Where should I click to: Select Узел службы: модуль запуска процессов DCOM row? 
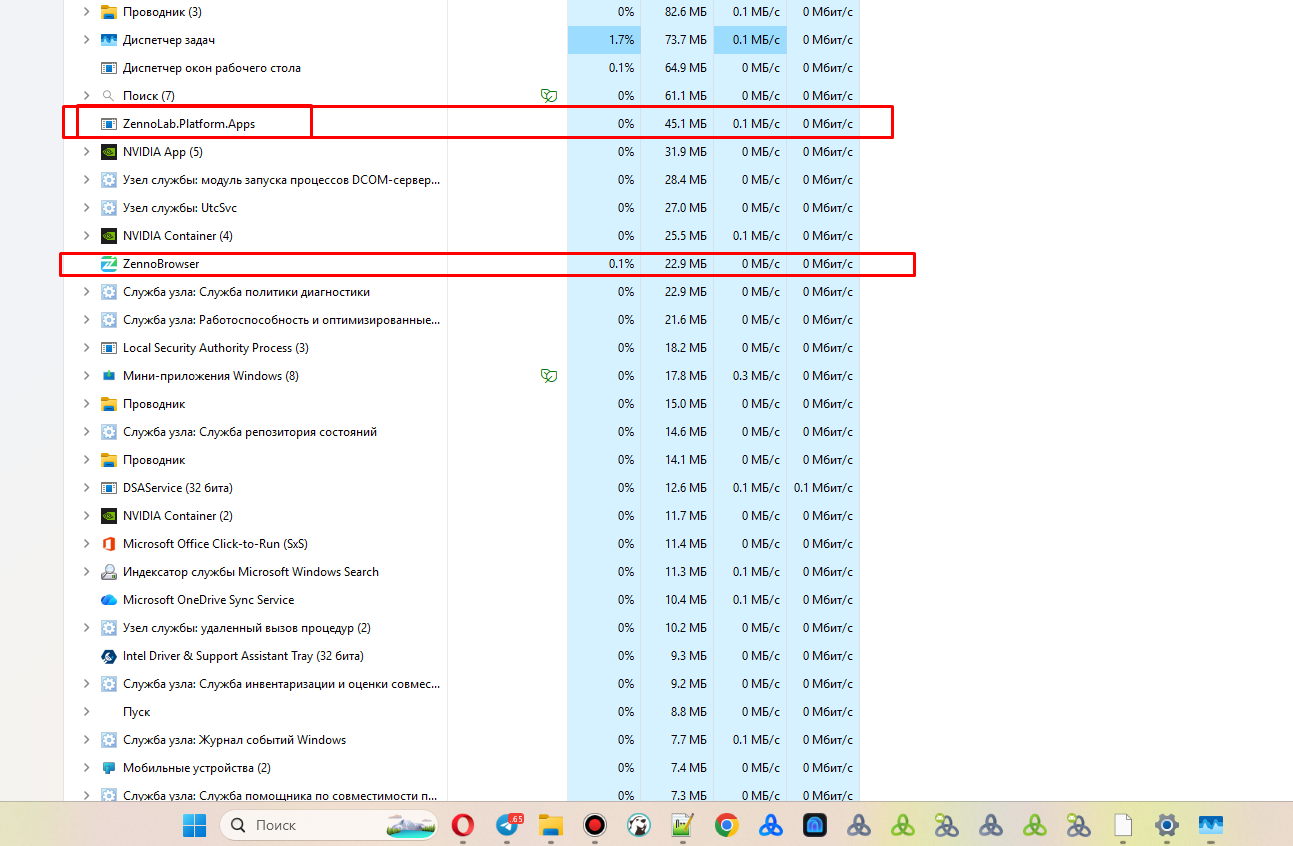pyautogui.click(x=461, y=180)
